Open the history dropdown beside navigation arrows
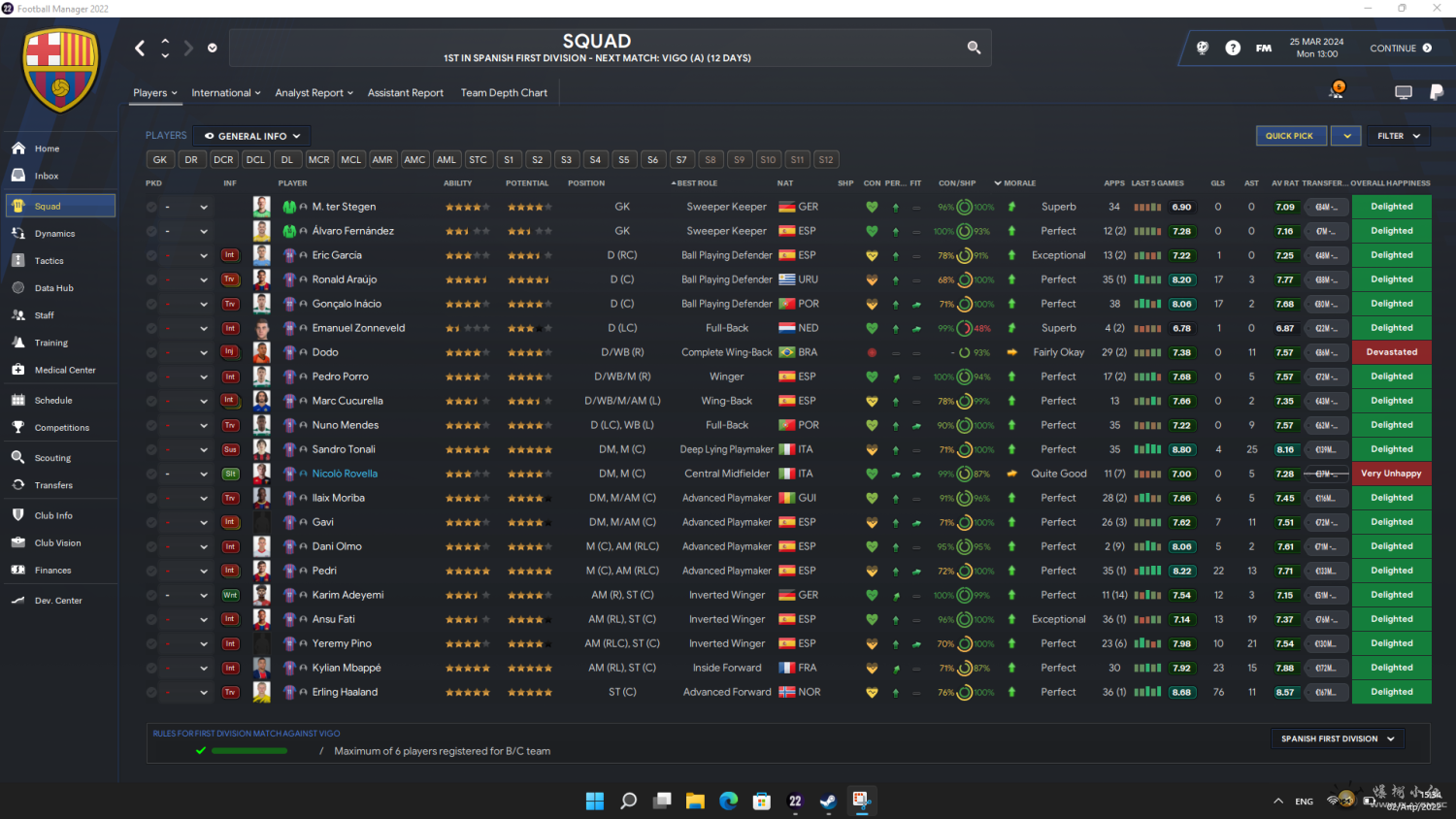This screenshot has width=1456, height=819. 212,48
